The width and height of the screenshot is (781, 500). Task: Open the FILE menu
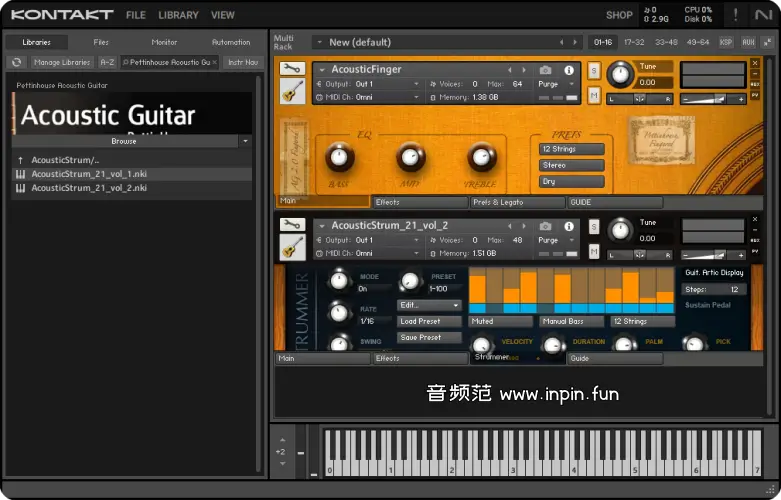point(136,15)
